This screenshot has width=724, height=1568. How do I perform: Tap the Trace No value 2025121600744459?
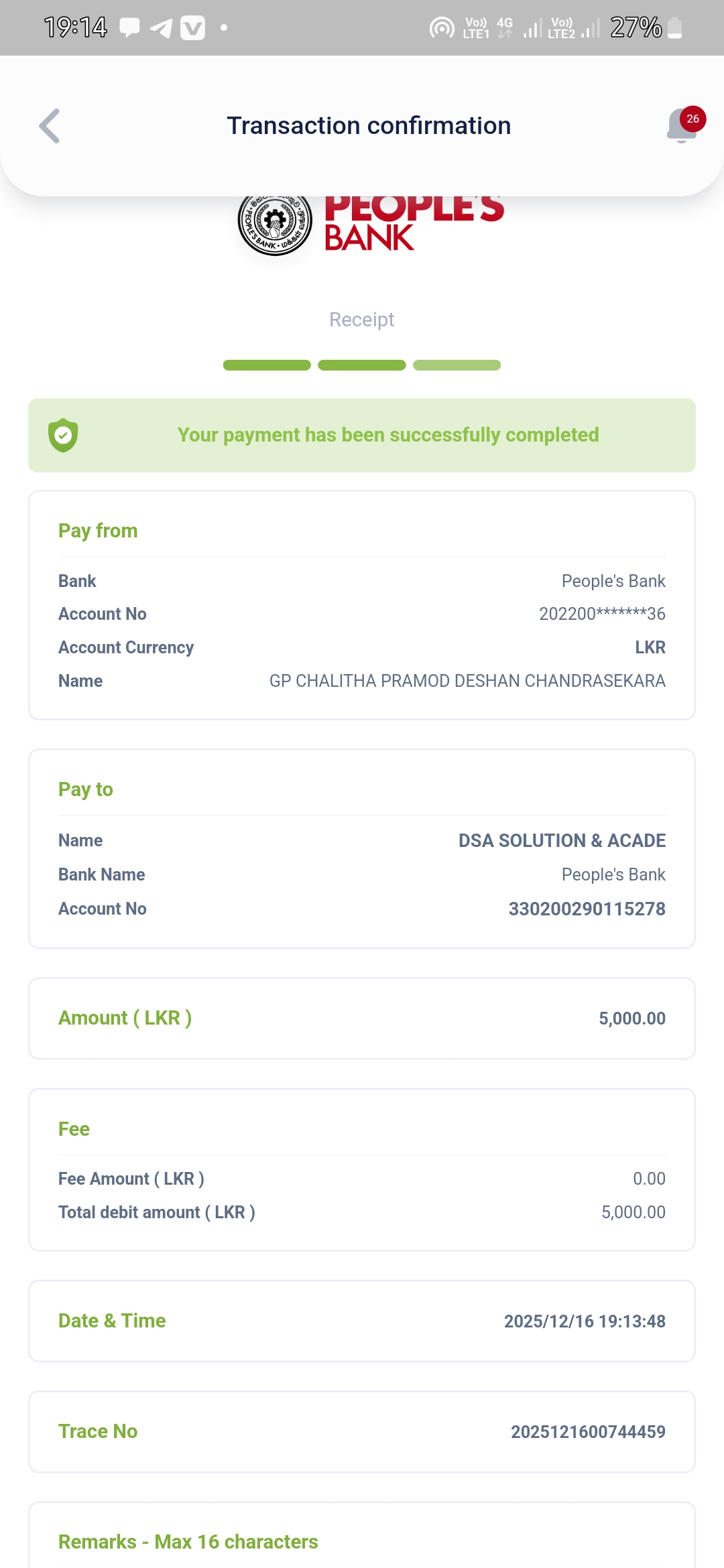(588, 1432)
